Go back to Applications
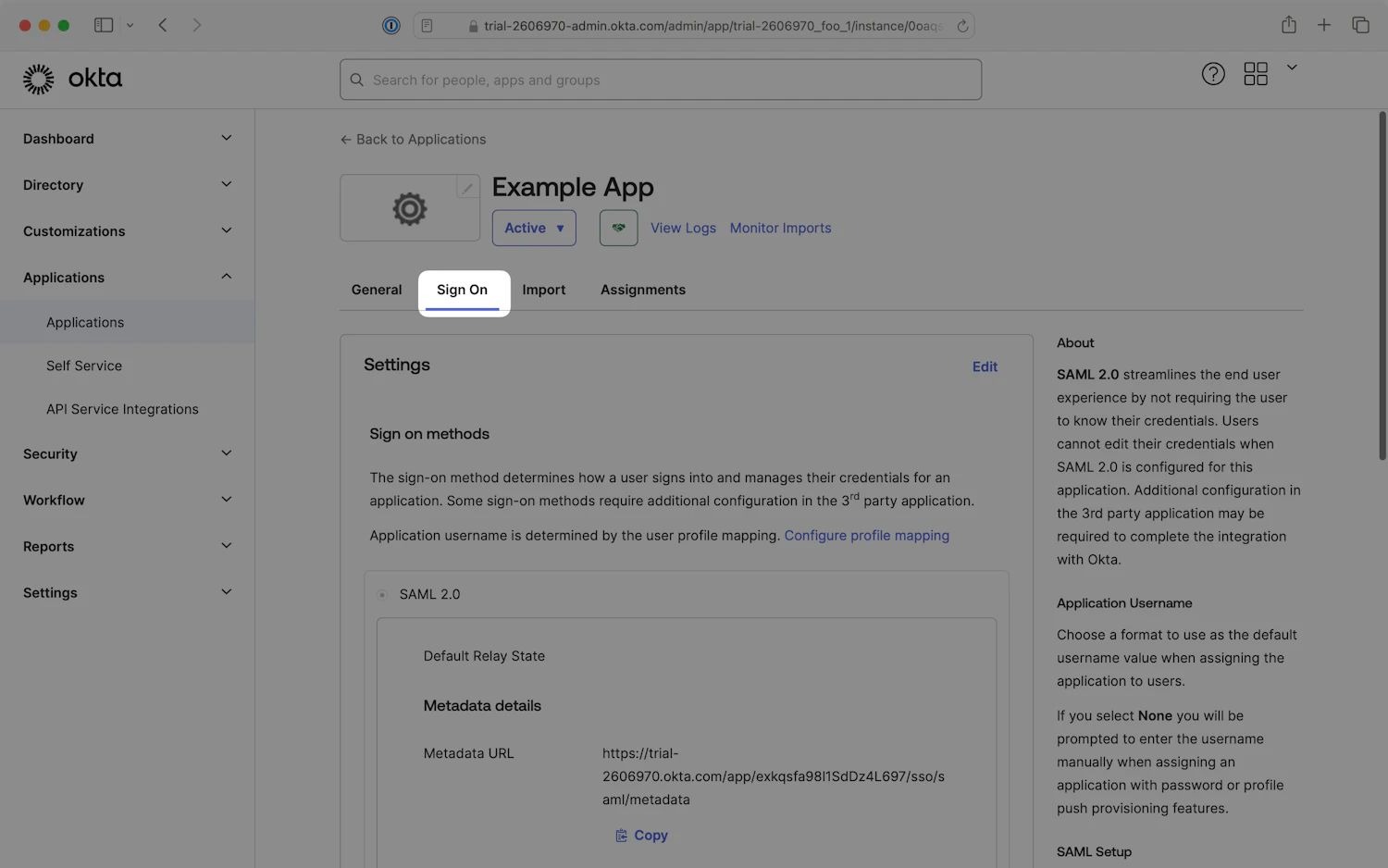Image resolution: width=1388 pixels, height=868 pixels. click(413, 140)
